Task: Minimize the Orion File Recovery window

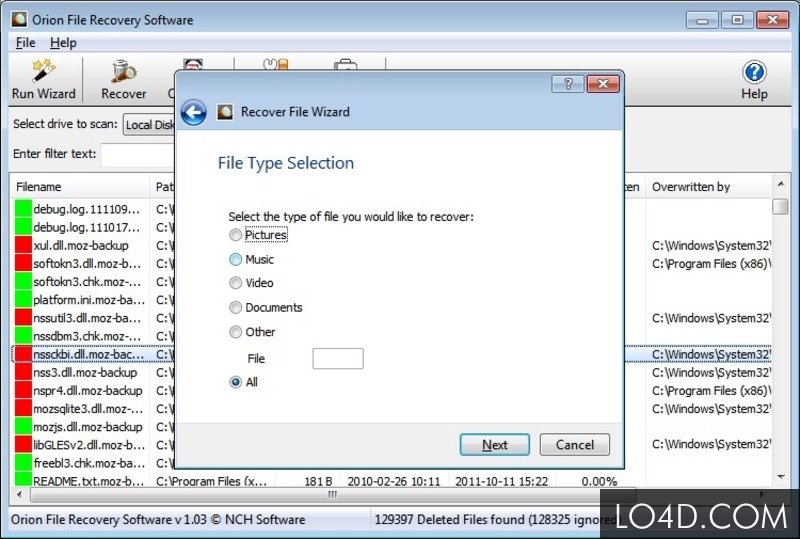Action: tap(702, 20)
